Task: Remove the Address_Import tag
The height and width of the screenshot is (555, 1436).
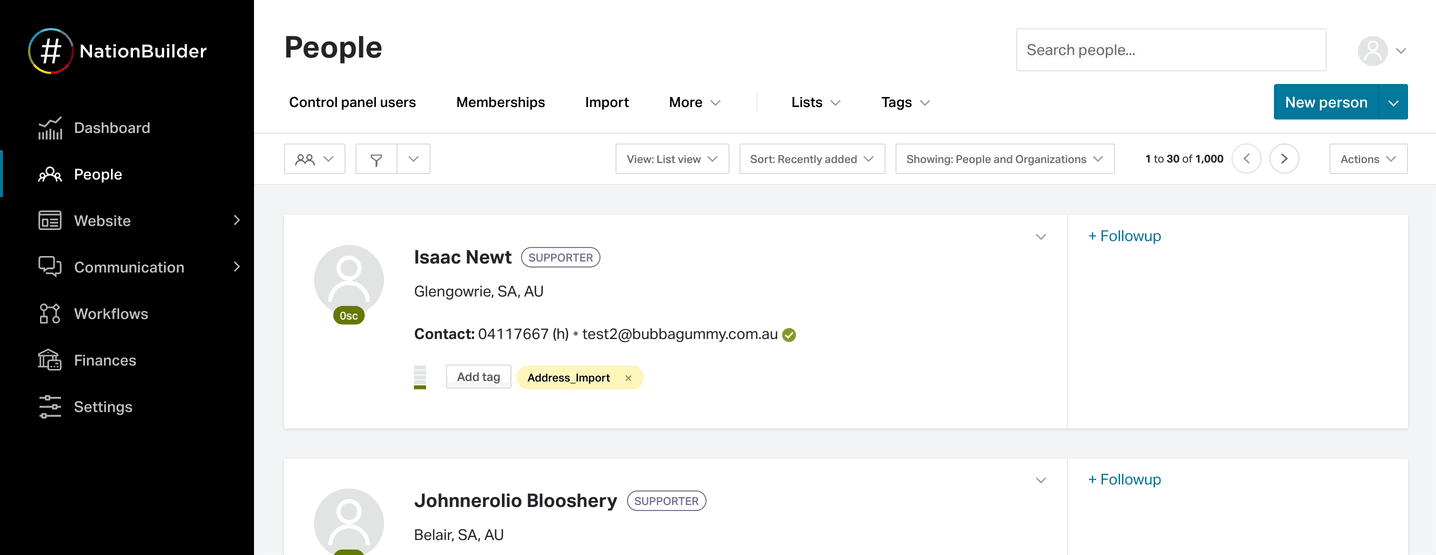Action: click(x=628, y=378)
